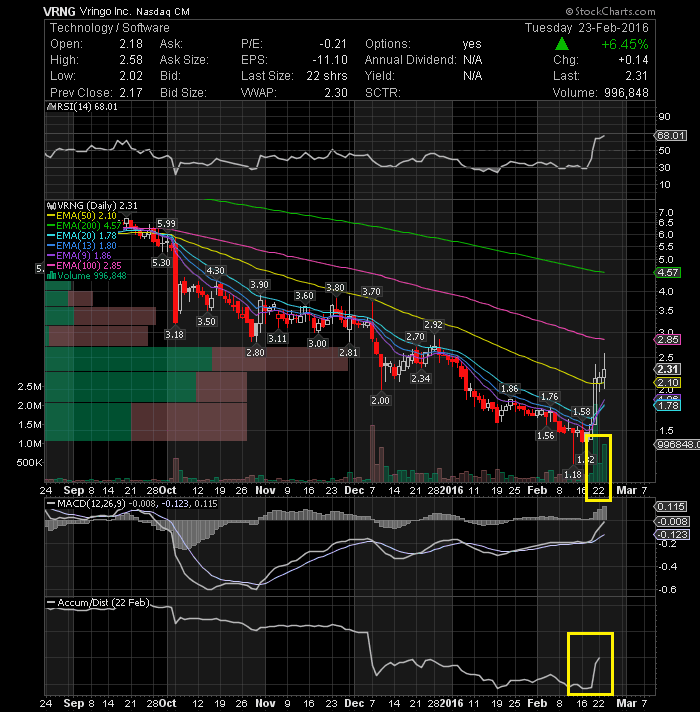This screenshot has height=712, width=700.
Task: Click the yellow line swatch before EMA(50)
Action: (51, 216)
